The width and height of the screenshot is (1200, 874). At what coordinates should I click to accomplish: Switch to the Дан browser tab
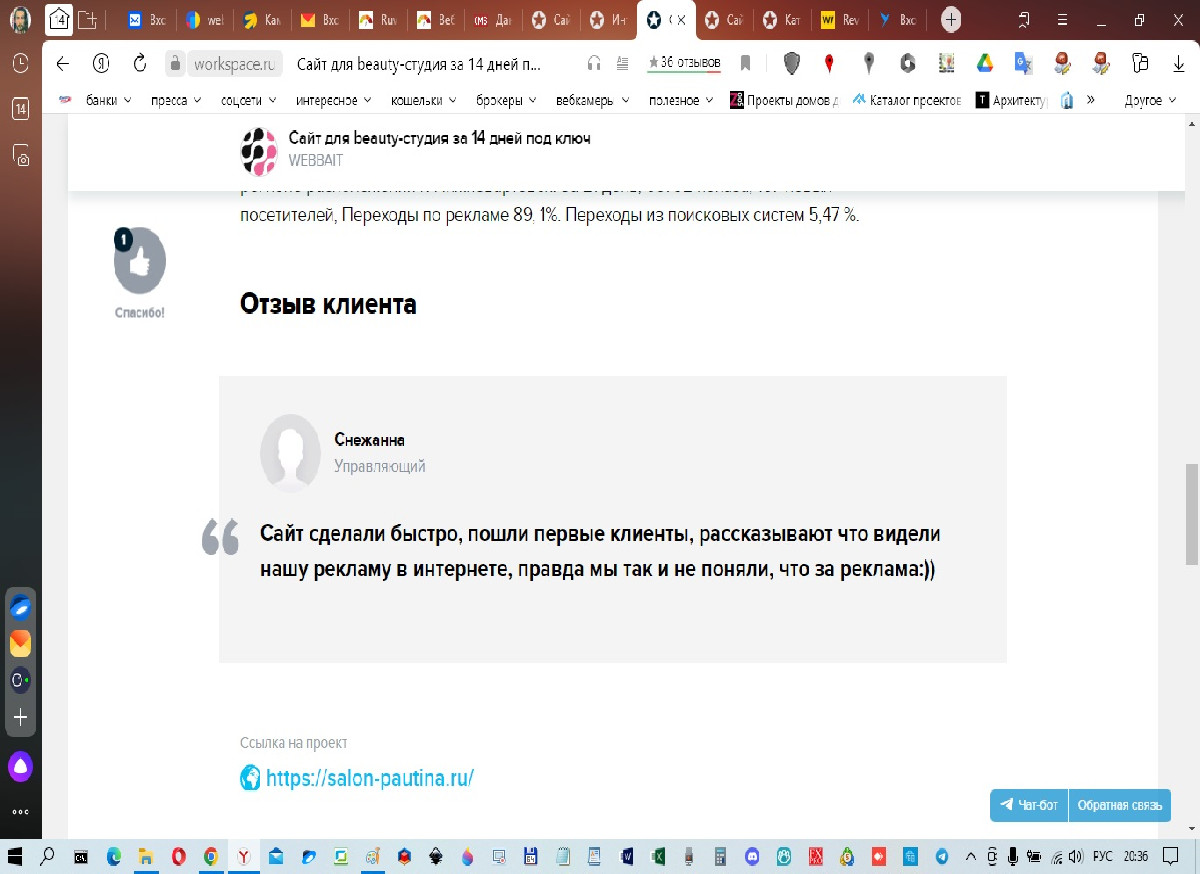point(493,20)
